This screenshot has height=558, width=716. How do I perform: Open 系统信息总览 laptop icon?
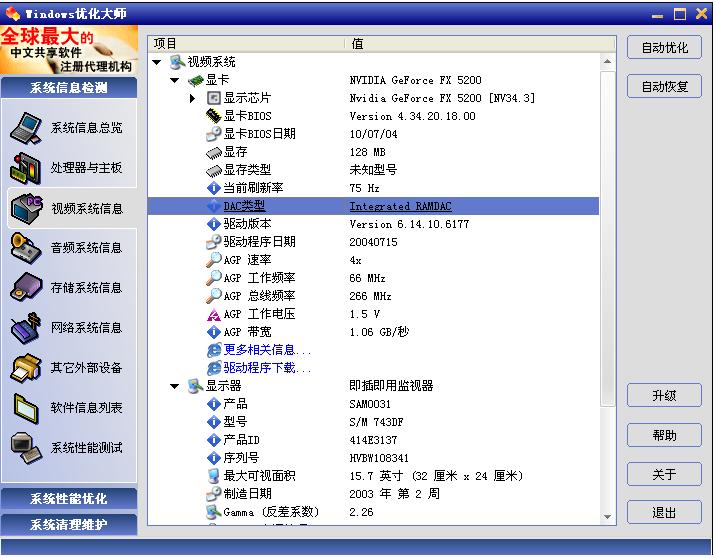[x=26, y=127]
